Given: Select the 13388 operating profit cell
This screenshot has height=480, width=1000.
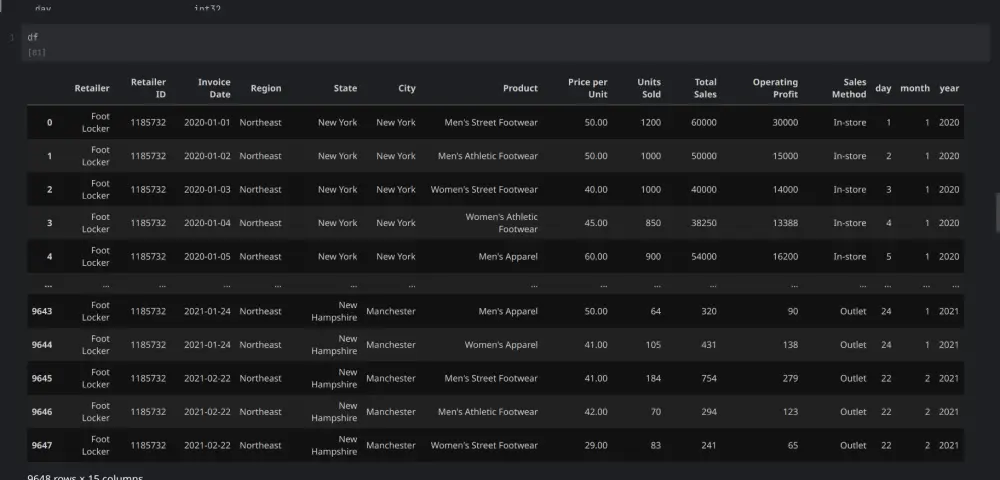Looking at the screenshot, I should tap(784, 223).
